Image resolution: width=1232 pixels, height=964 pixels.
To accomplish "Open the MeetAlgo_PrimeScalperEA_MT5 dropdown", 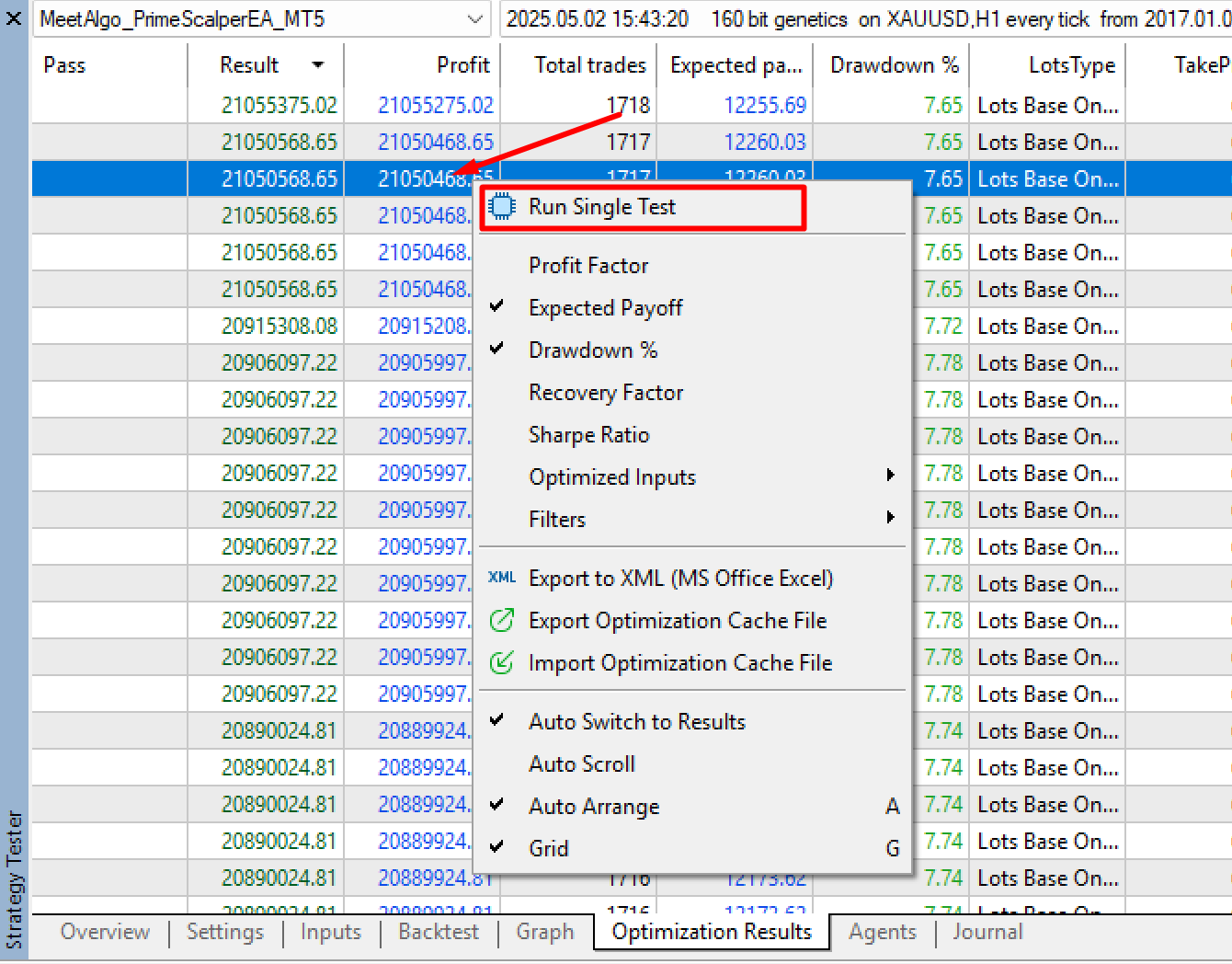I will 475,19.
